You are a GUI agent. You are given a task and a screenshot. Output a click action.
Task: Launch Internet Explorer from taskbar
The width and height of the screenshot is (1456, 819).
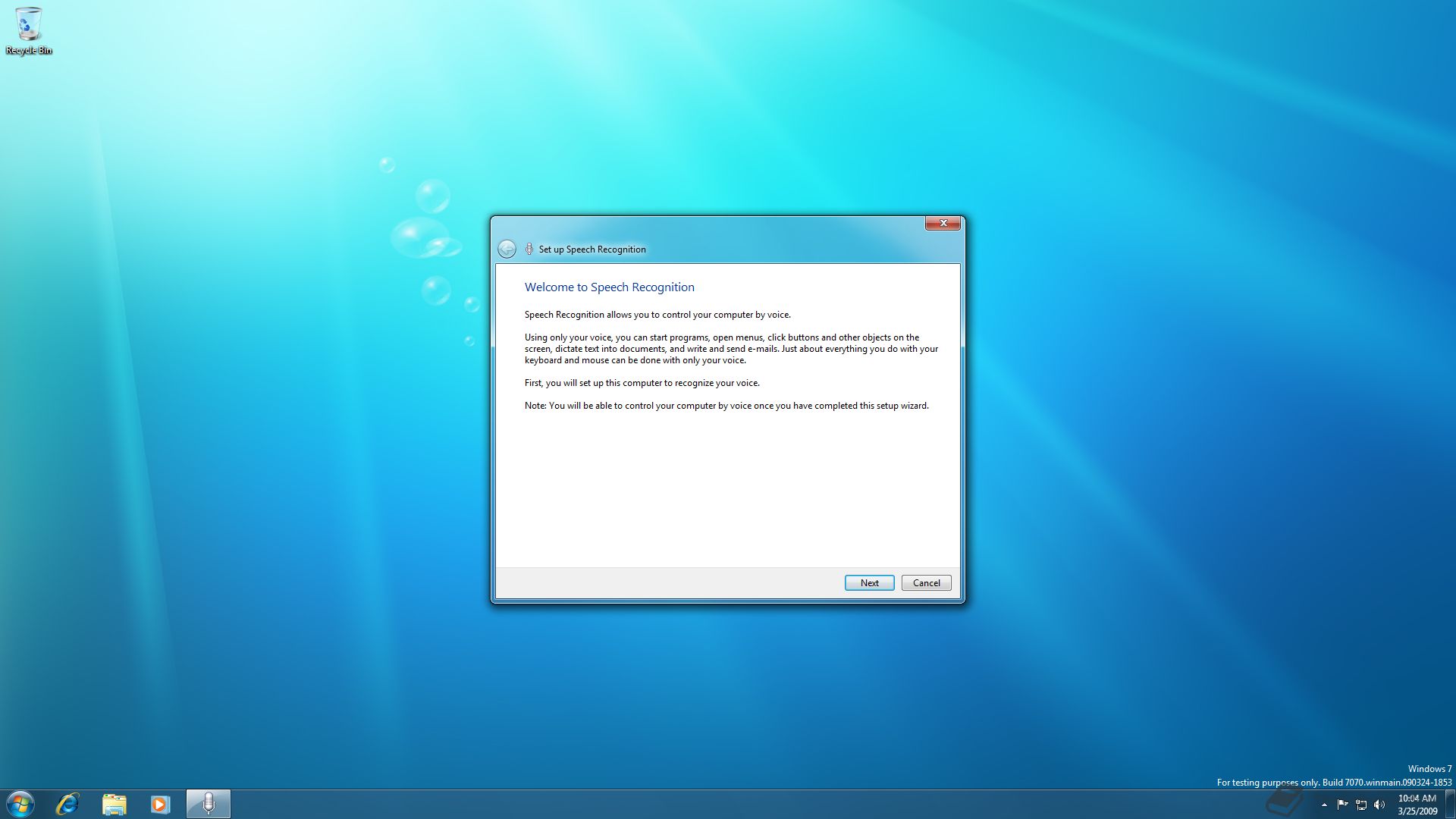[67, 804]
